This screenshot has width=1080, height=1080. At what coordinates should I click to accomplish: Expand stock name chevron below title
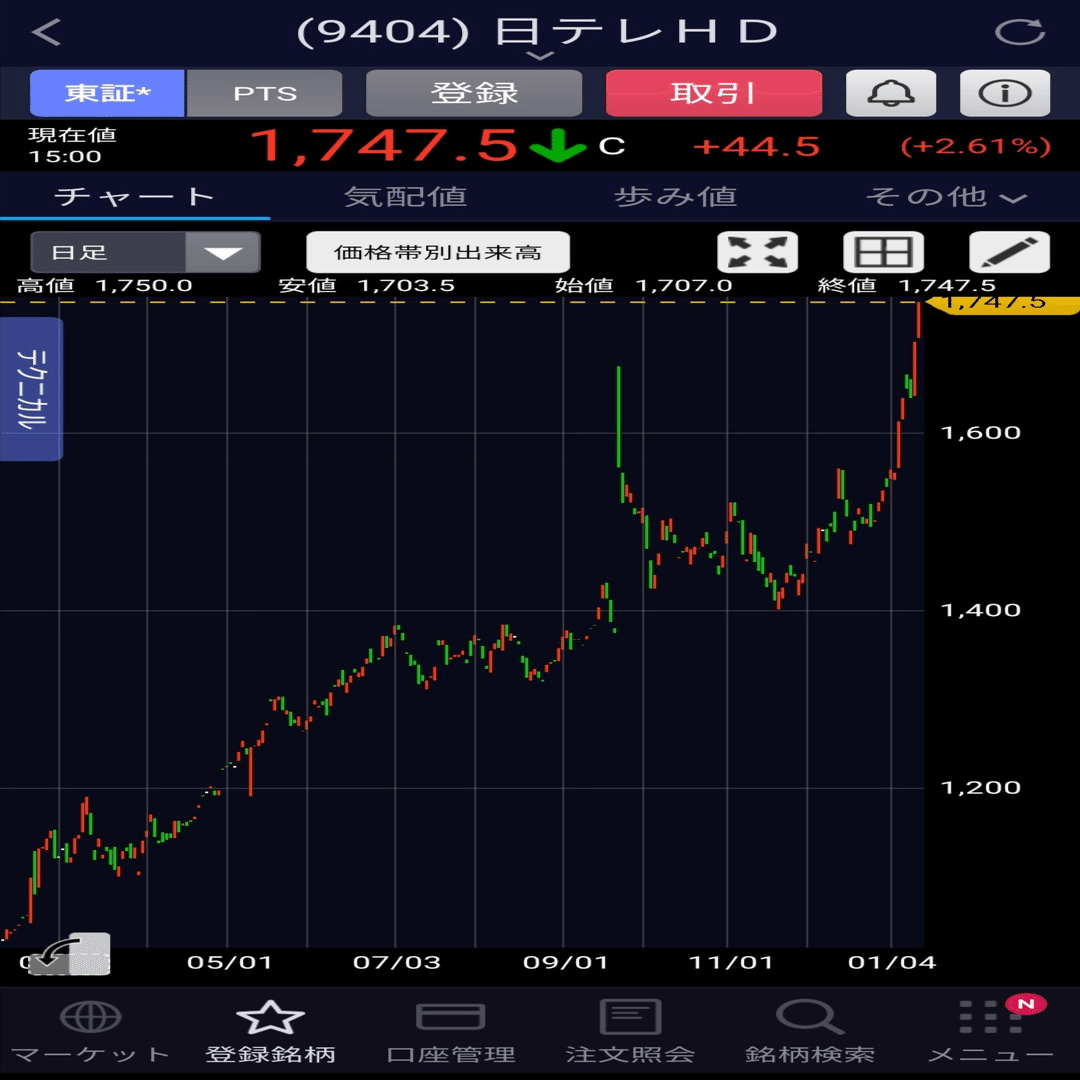(541, 56)
